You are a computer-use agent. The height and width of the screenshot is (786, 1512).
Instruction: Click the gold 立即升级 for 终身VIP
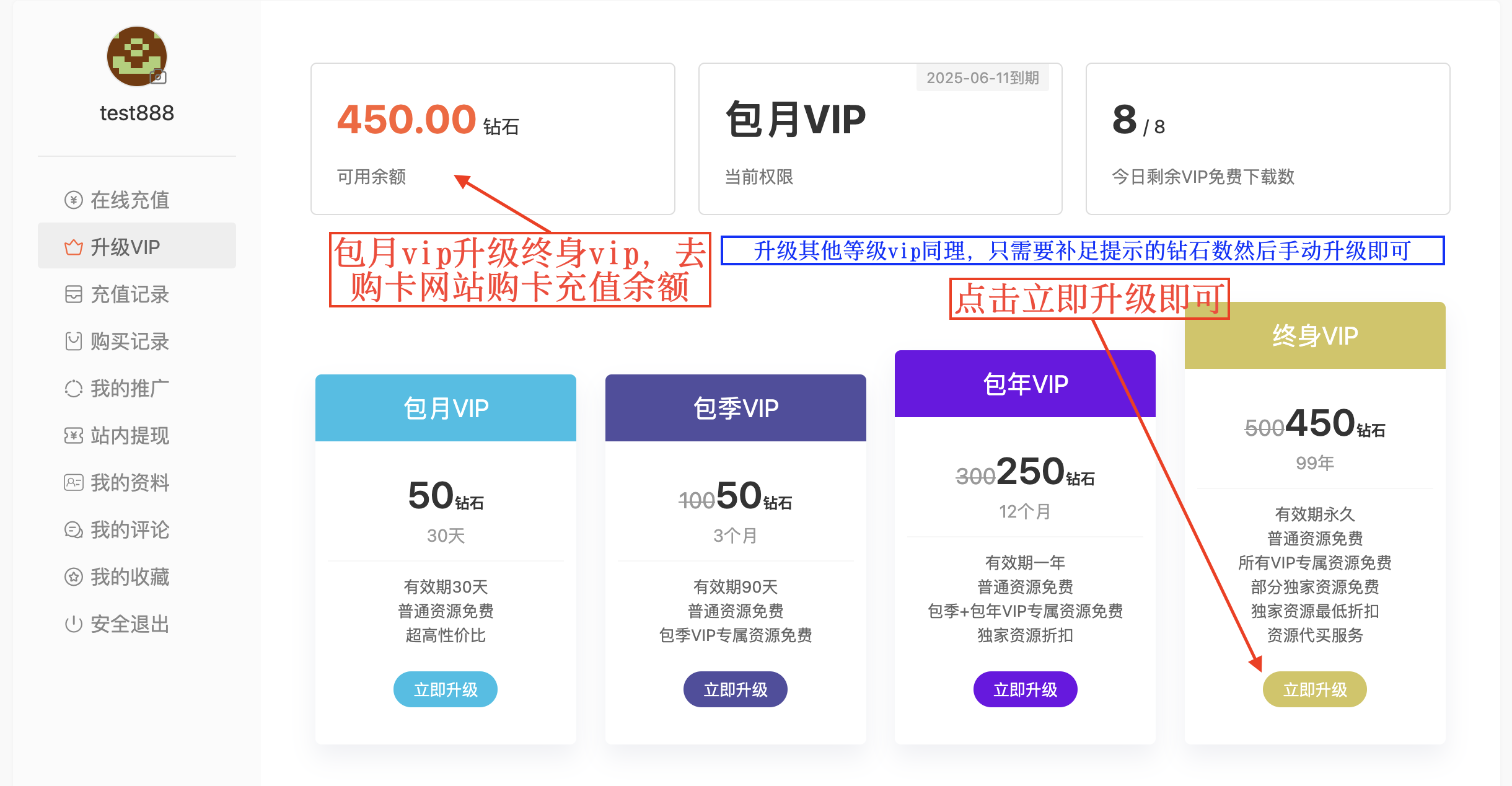(x=1315, y=689)
